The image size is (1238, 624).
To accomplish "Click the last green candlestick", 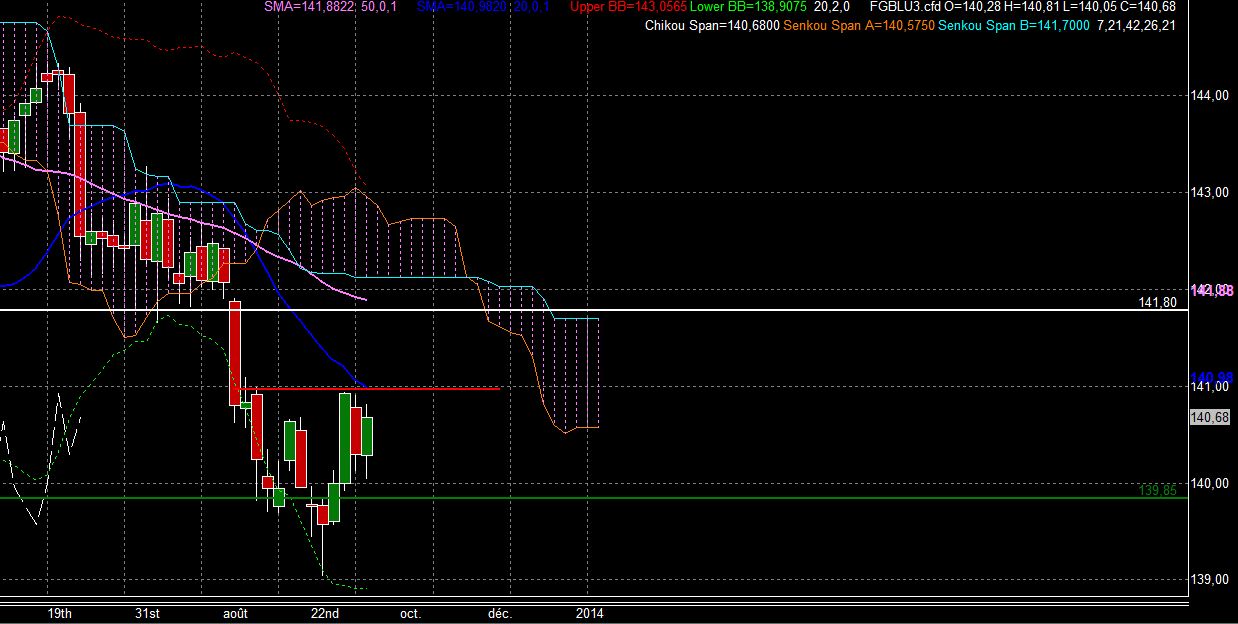I will [367, 436].
